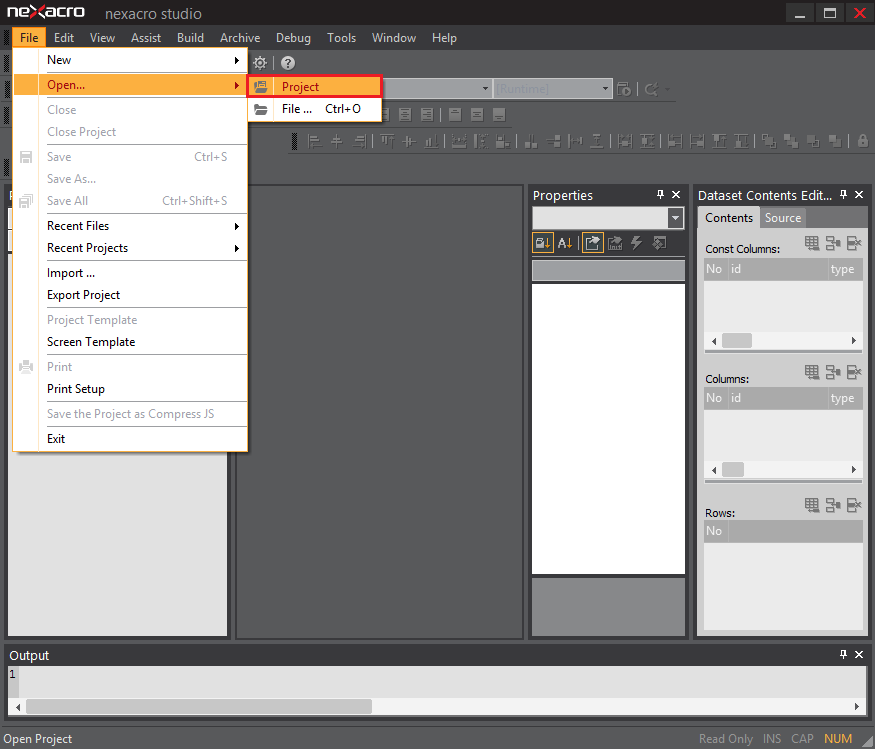Screen dimensions: 875x749
Task: Select Project in Open submenu
Action: pyautogui.click(x=315, y=87)
